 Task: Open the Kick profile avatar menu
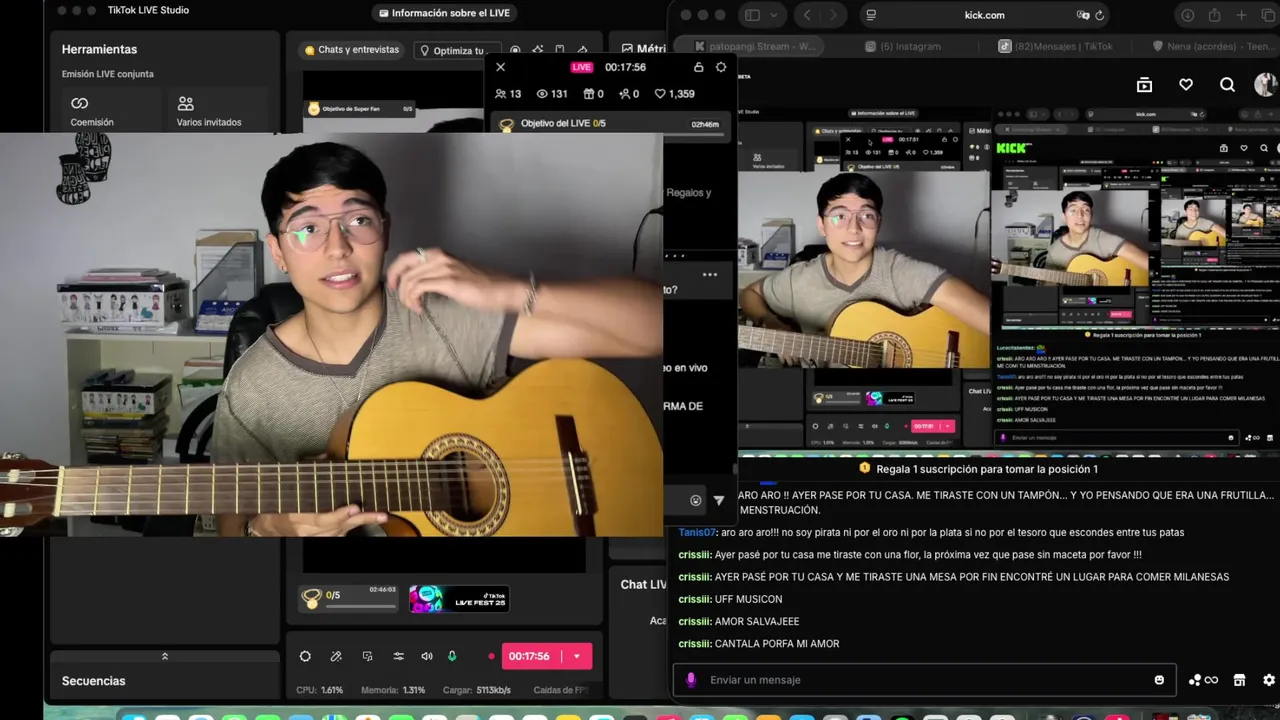(1266, 85)
